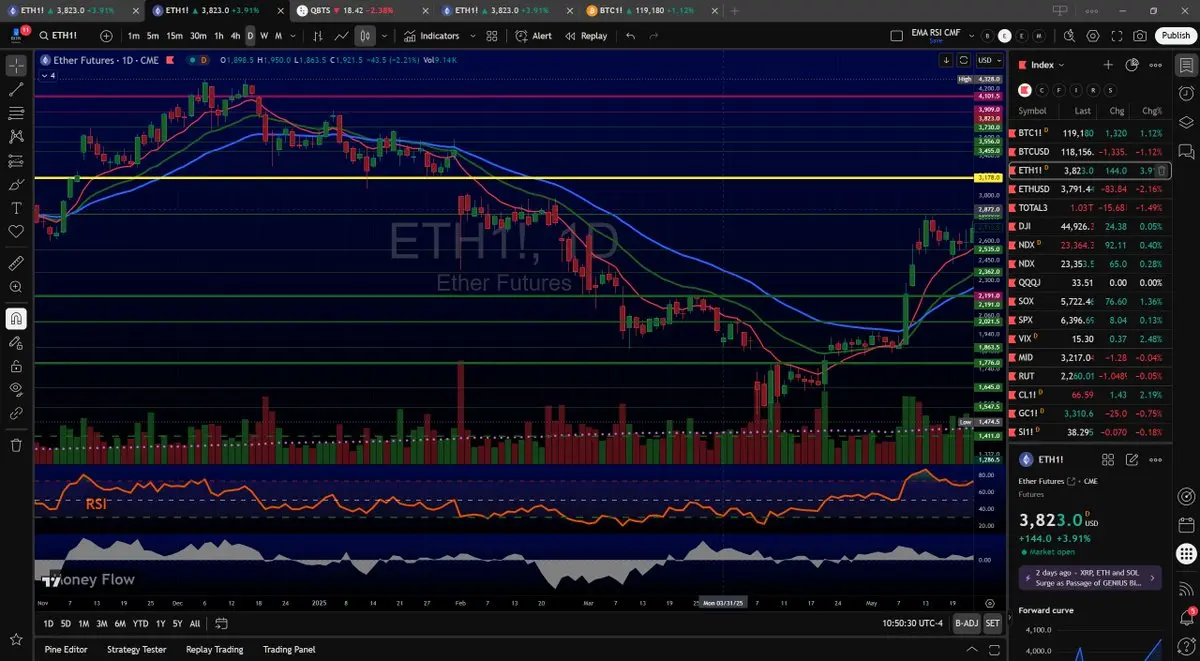Open the Alerts clock icon in right sidebar
Screen dimensions: 1200x661
point(1185,95)
